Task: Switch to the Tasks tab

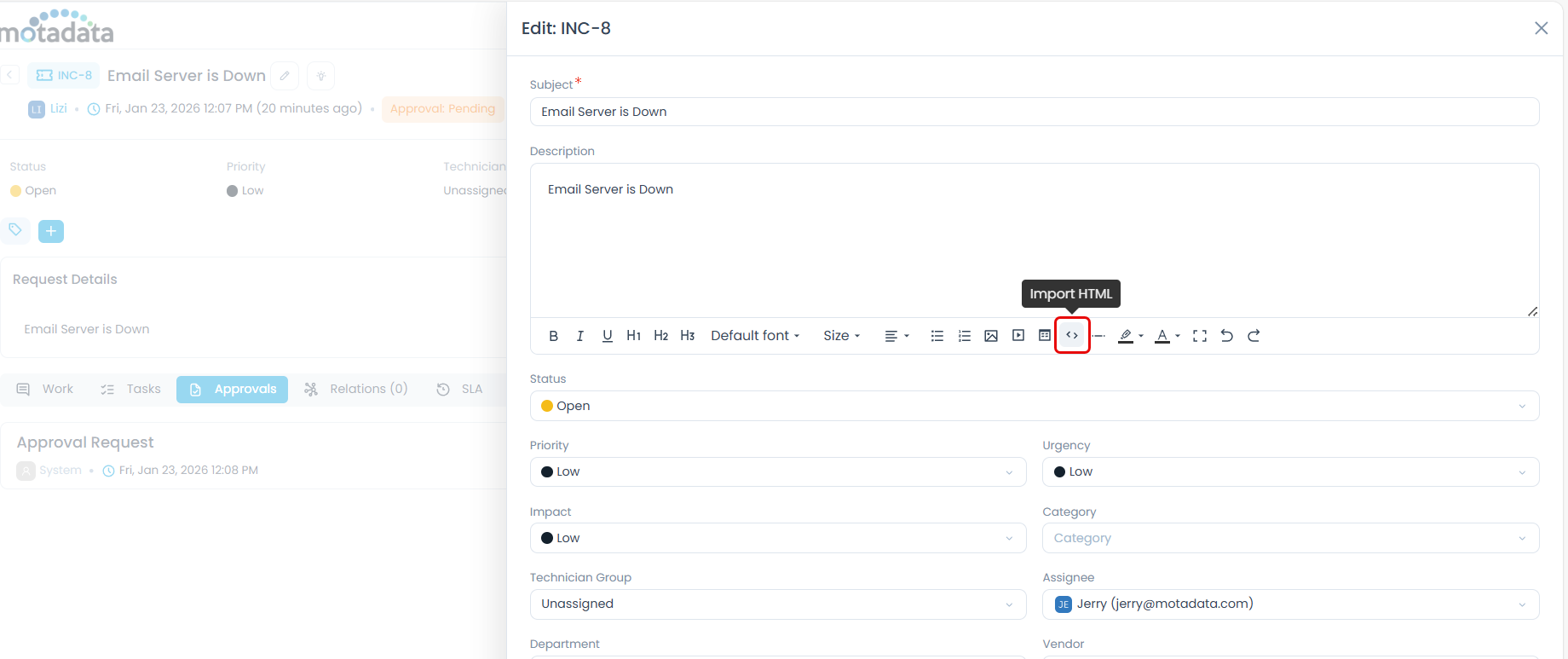Action: [130, 389]
